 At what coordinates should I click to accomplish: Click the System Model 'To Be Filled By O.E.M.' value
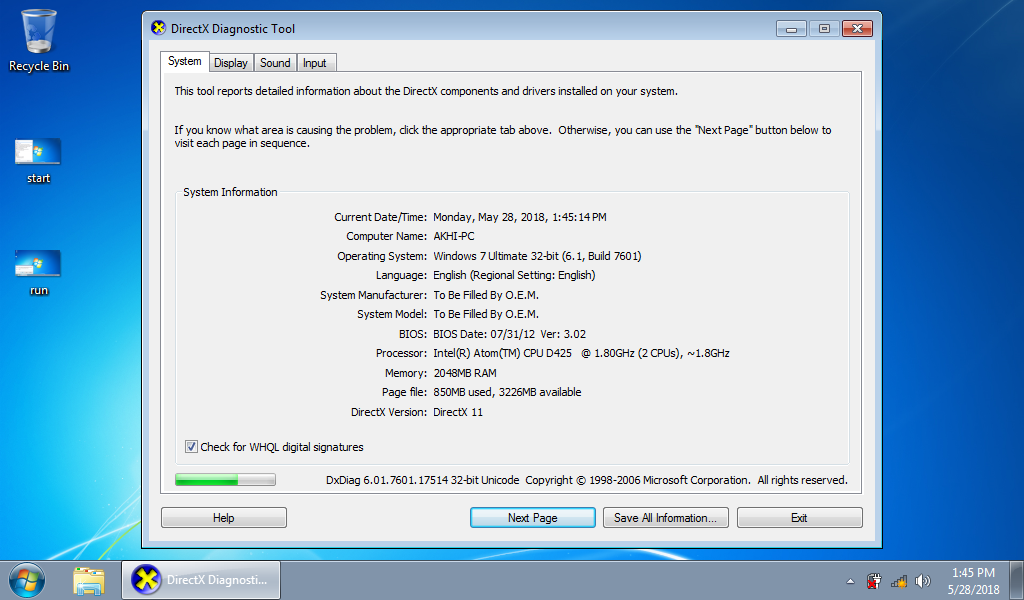coord(486,314)
